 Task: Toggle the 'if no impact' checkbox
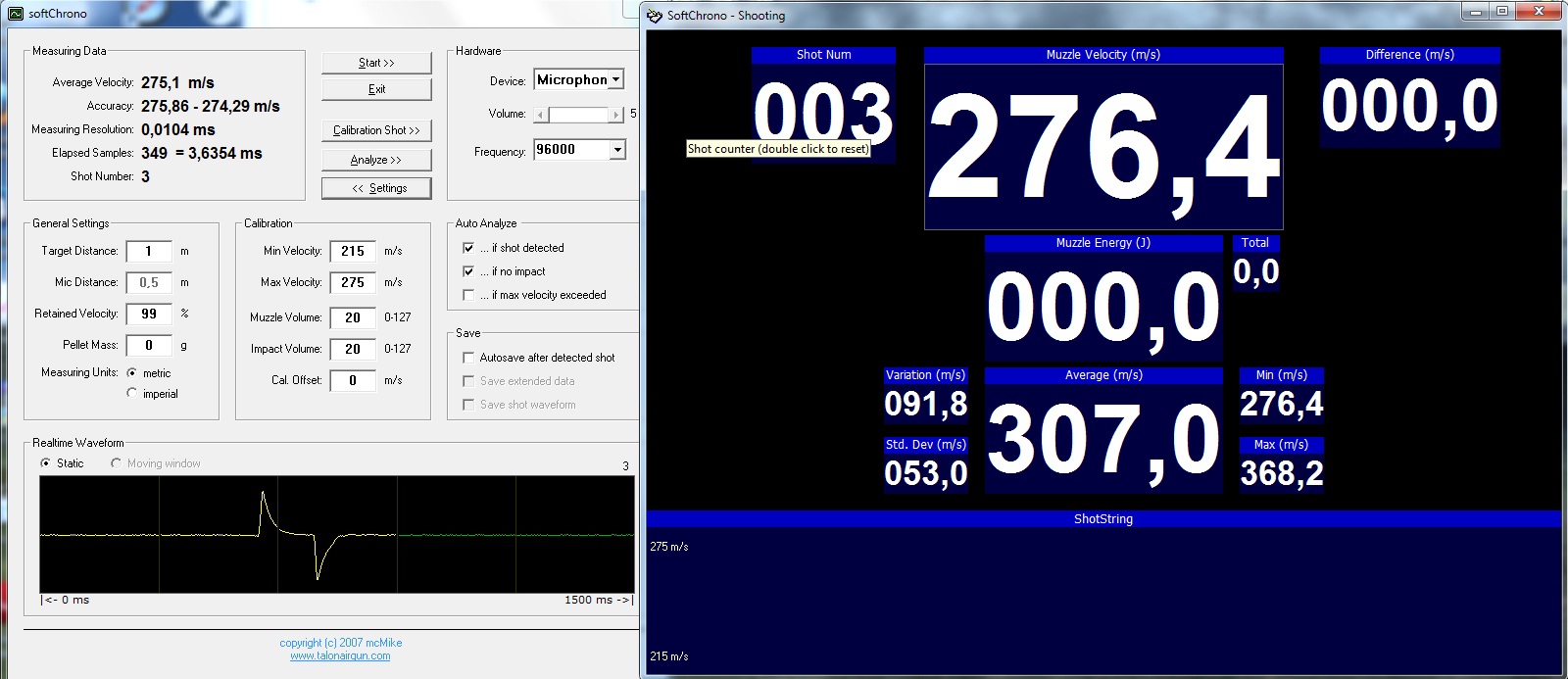tap(468, 271)
